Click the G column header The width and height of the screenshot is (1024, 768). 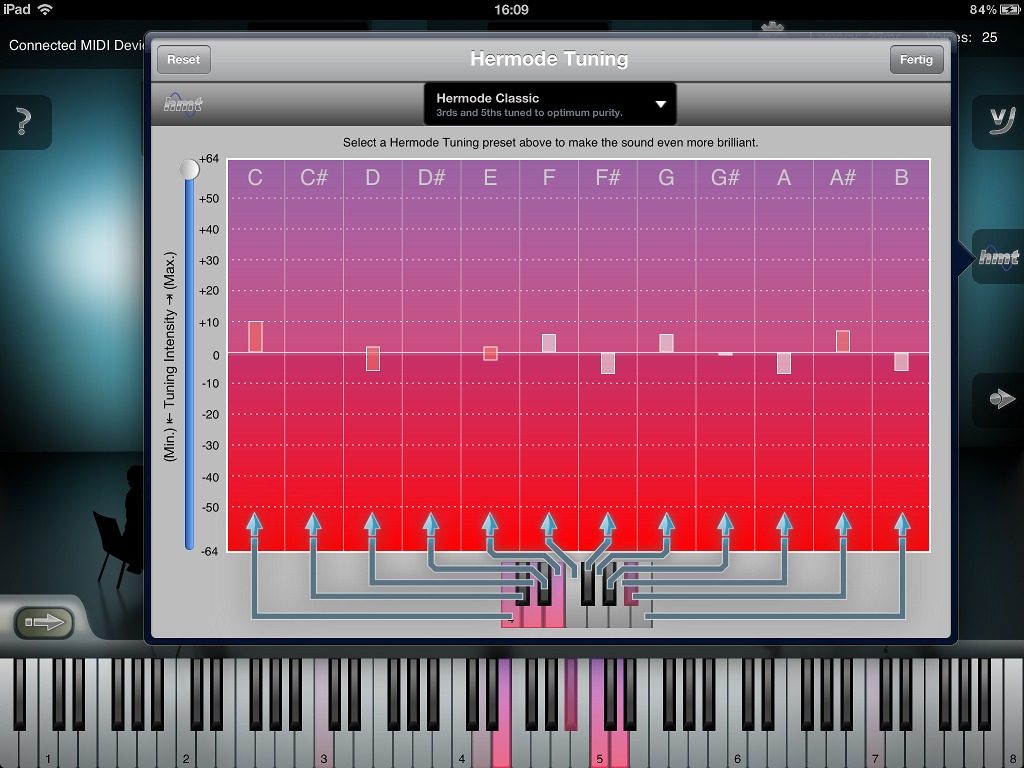[x=666, y=177]
